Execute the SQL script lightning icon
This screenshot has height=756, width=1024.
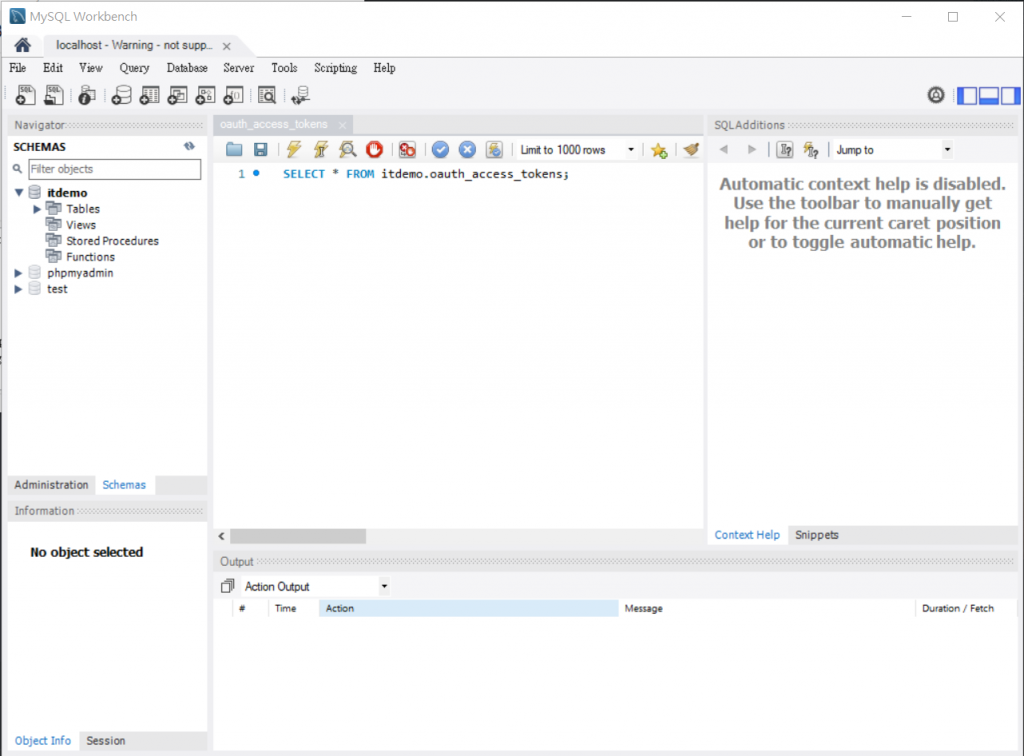pos(294,150)
